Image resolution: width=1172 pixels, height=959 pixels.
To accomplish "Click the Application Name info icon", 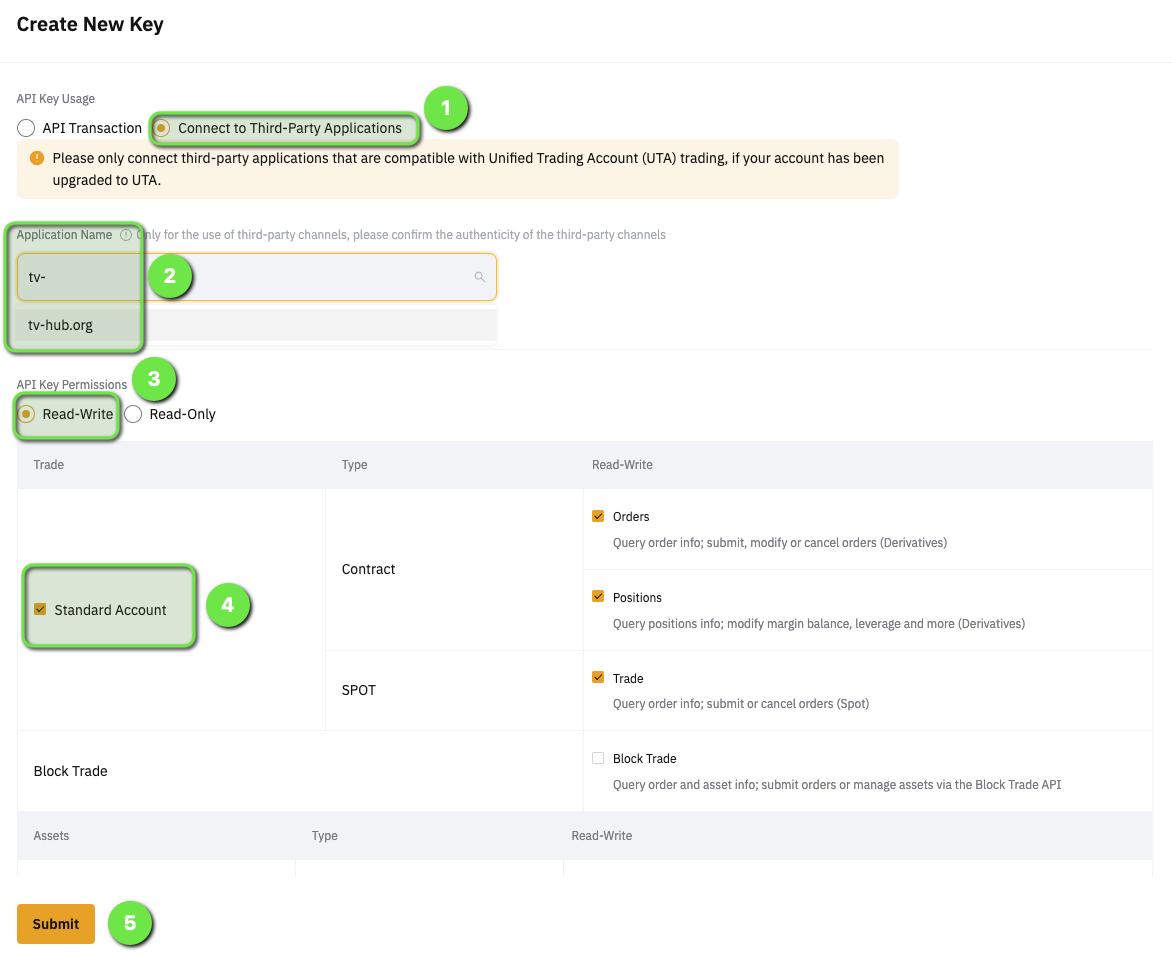I will [126, 235].
